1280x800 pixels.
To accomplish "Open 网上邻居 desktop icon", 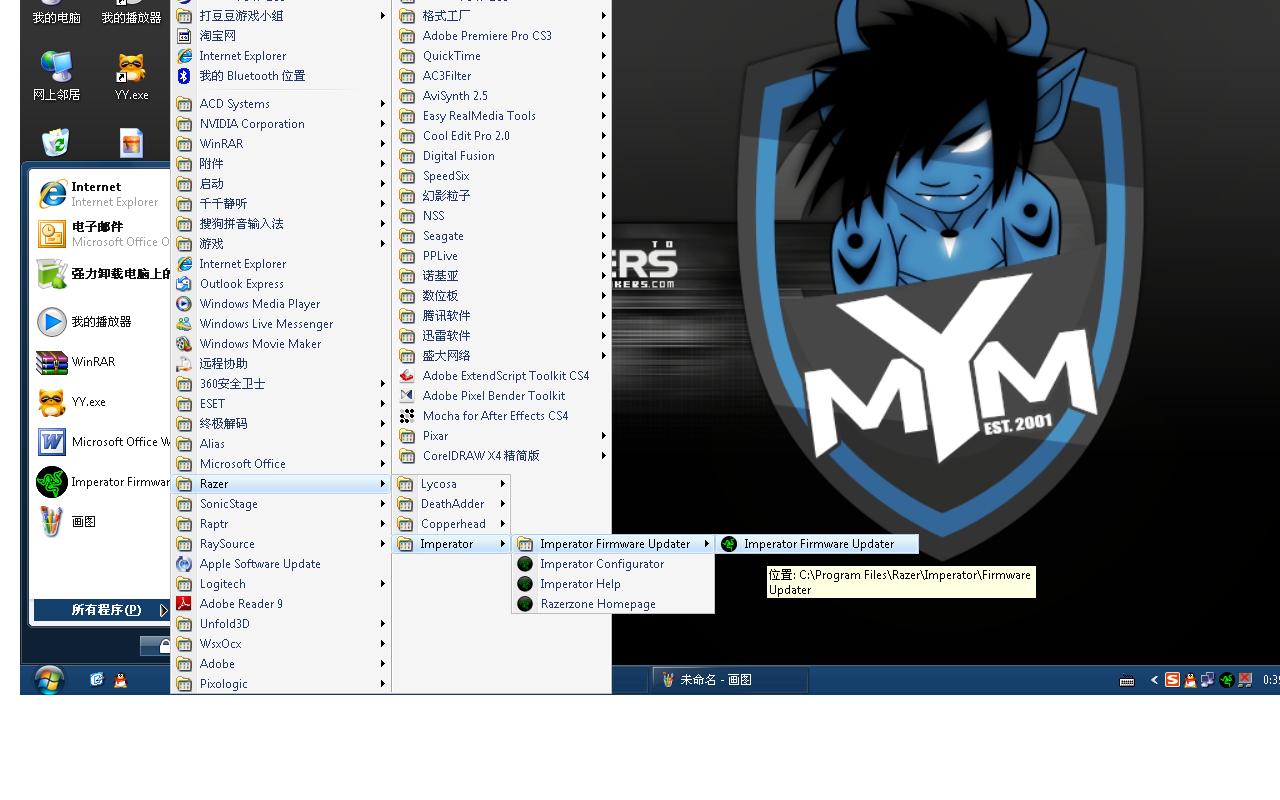I will click(x=56, y=77).
